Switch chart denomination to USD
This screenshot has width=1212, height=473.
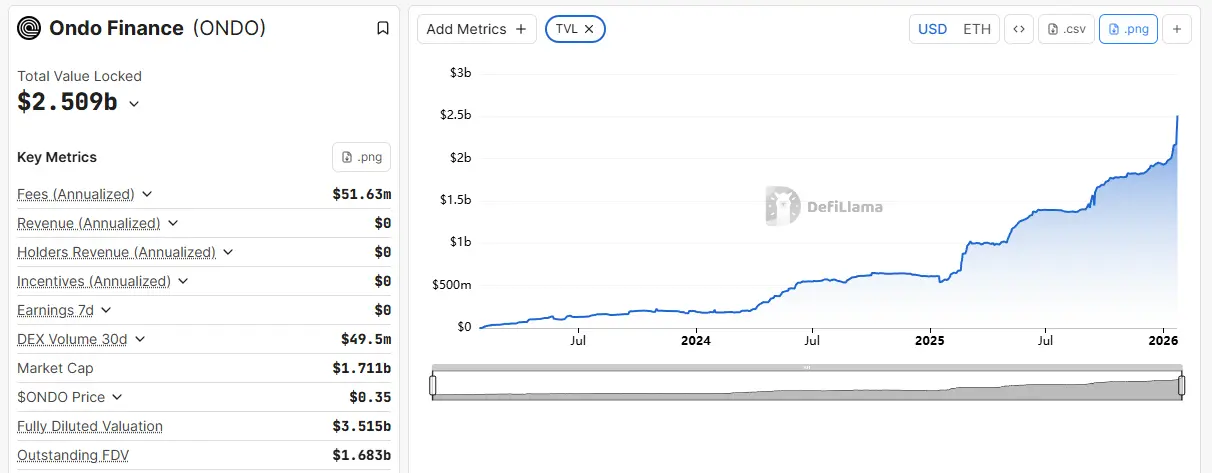coord(932,29)
